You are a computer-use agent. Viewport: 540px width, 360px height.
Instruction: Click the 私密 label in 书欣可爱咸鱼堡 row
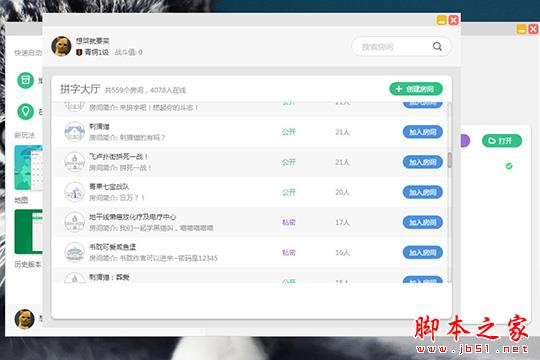(289, 252)
